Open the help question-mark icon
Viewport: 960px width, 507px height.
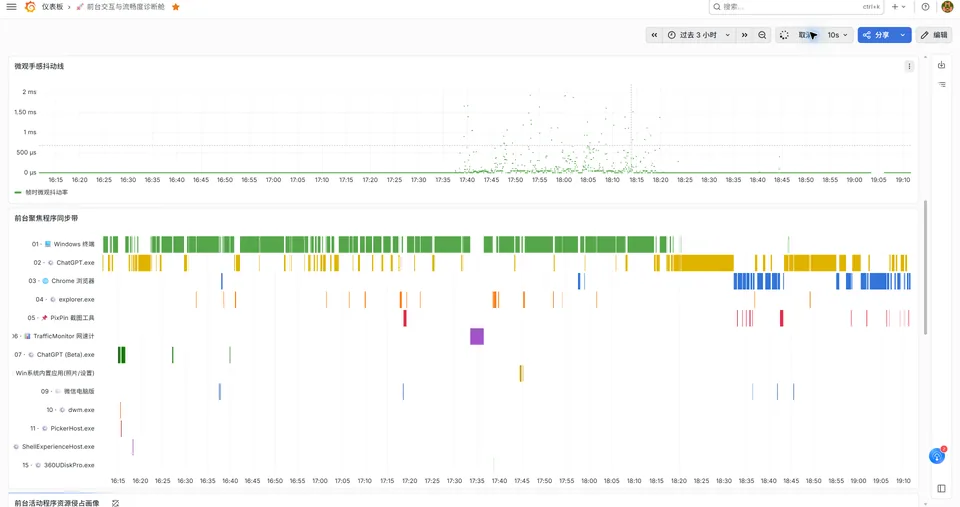pyautogui.click(x=925, y=7)
